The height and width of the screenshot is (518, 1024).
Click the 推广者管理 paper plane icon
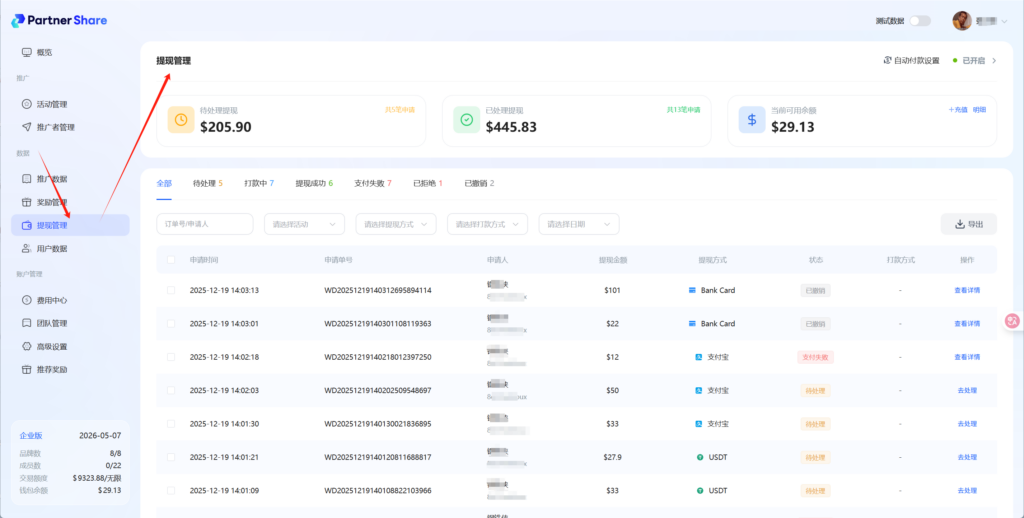point(26,127)
